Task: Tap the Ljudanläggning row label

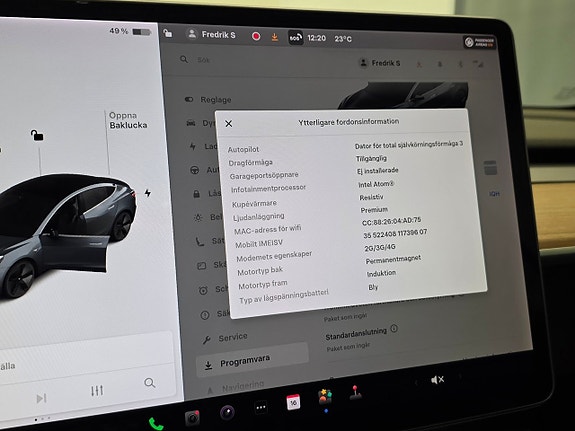Action: point(259,217)
